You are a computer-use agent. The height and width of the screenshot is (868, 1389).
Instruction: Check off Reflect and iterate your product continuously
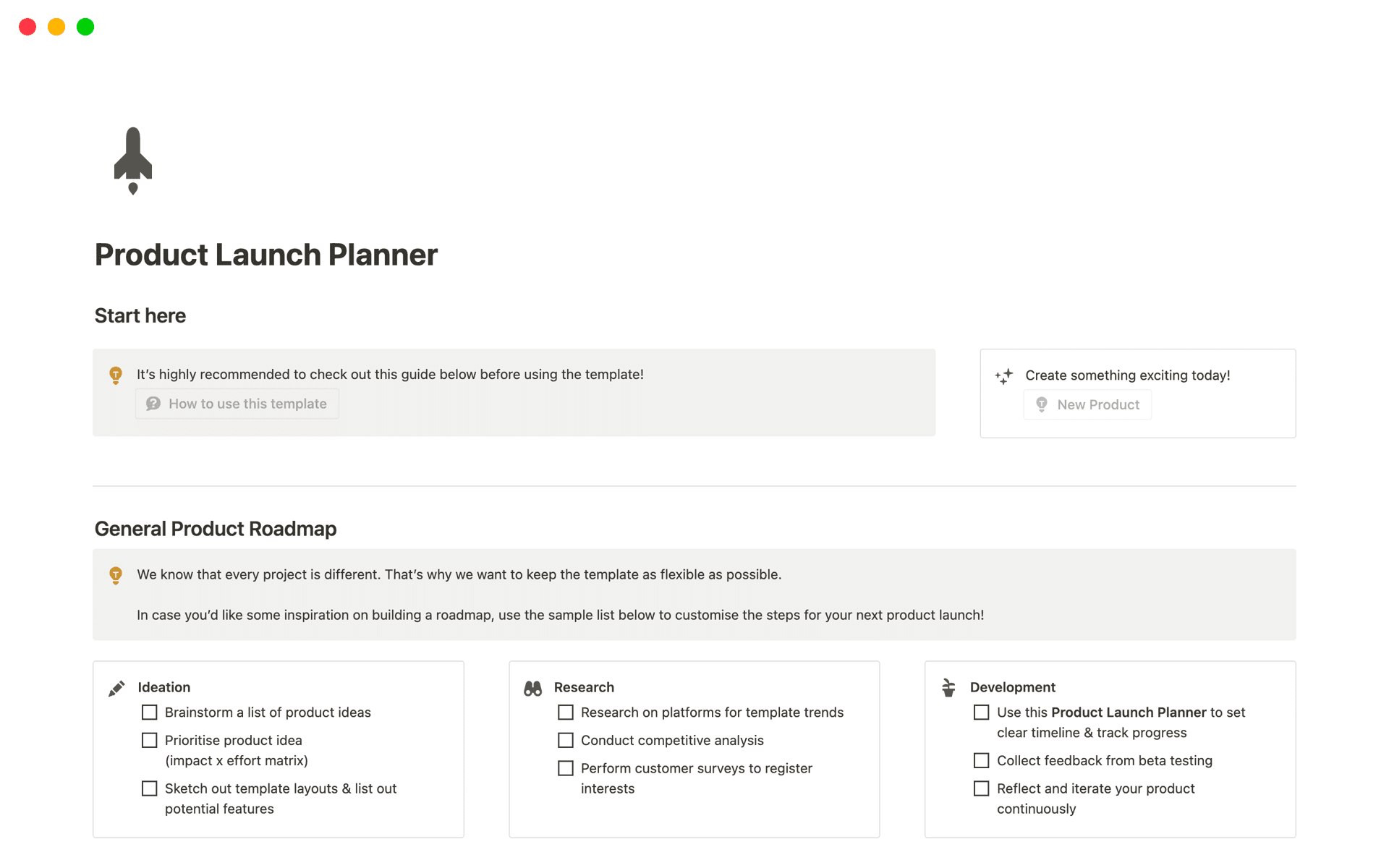(981, 788)
